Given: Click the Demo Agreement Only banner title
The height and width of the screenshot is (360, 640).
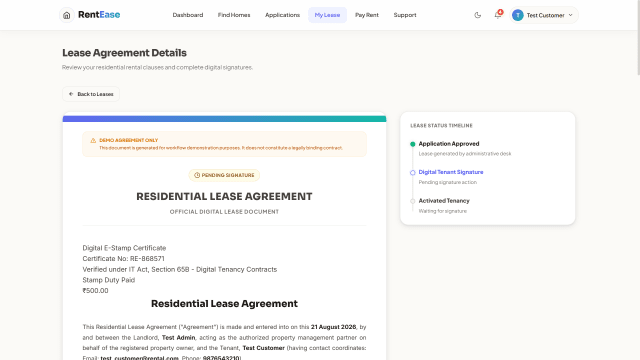Looking at the screenshot, I should tap(129, 140).
